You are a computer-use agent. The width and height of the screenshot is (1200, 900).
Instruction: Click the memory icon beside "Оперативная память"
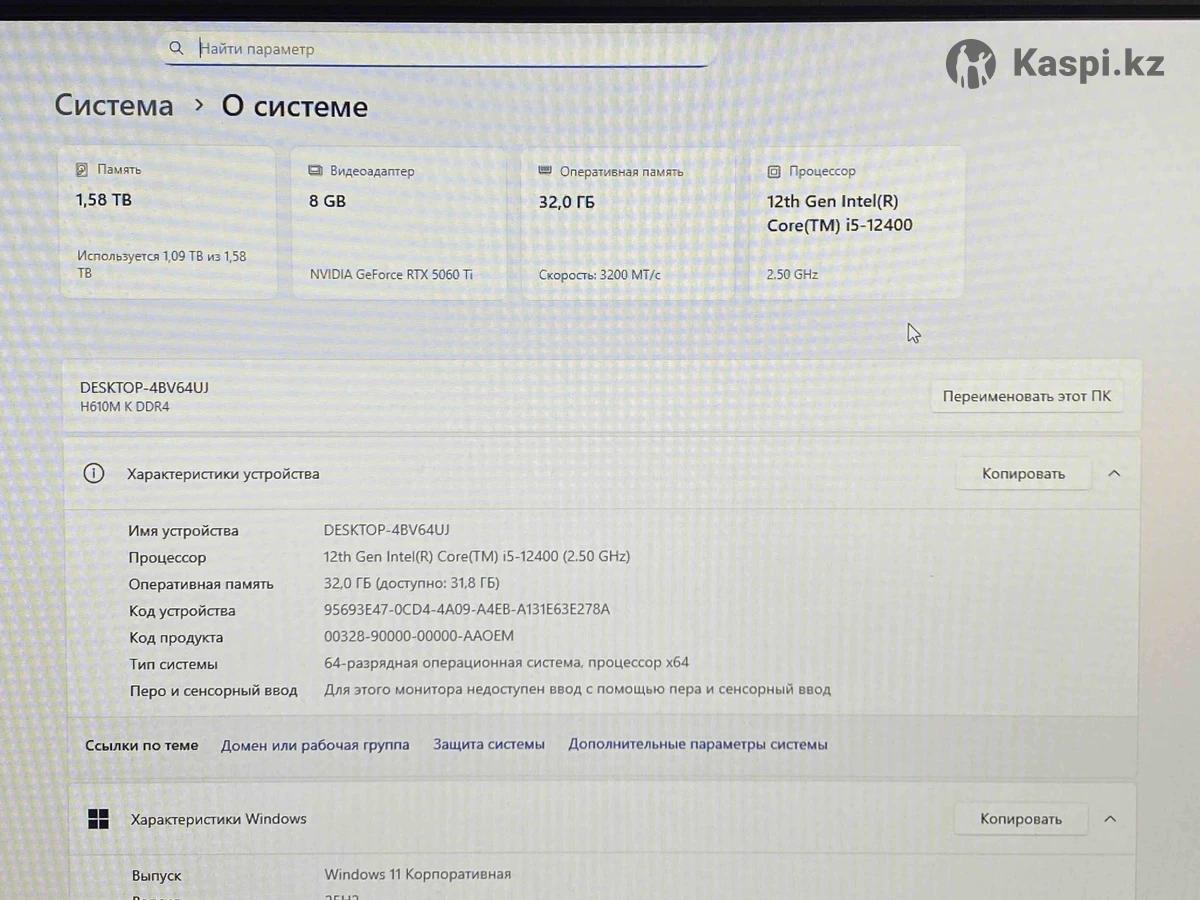coord(545,171)
